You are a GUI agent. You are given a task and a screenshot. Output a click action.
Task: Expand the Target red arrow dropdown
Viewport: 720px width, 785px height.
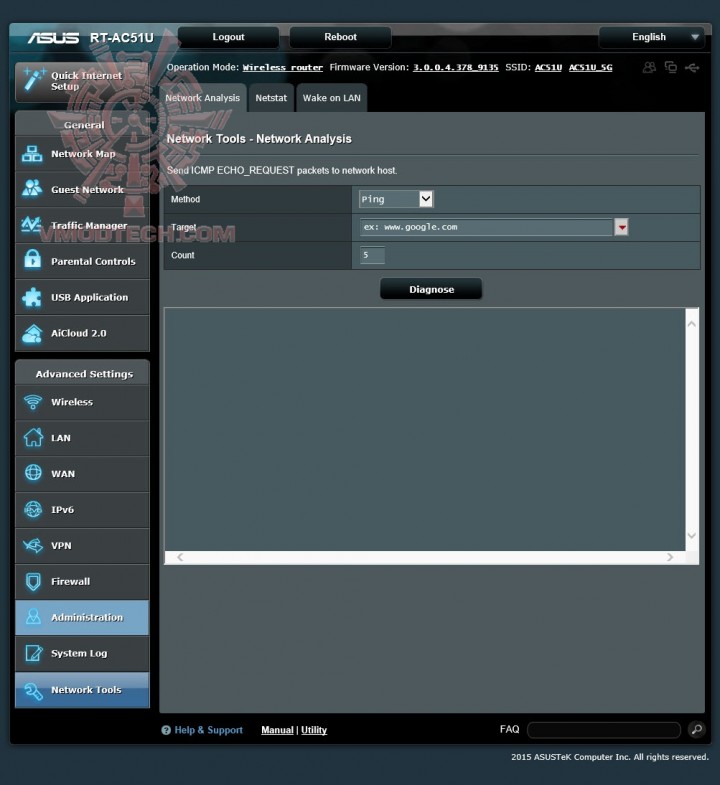tap(621, 227)
